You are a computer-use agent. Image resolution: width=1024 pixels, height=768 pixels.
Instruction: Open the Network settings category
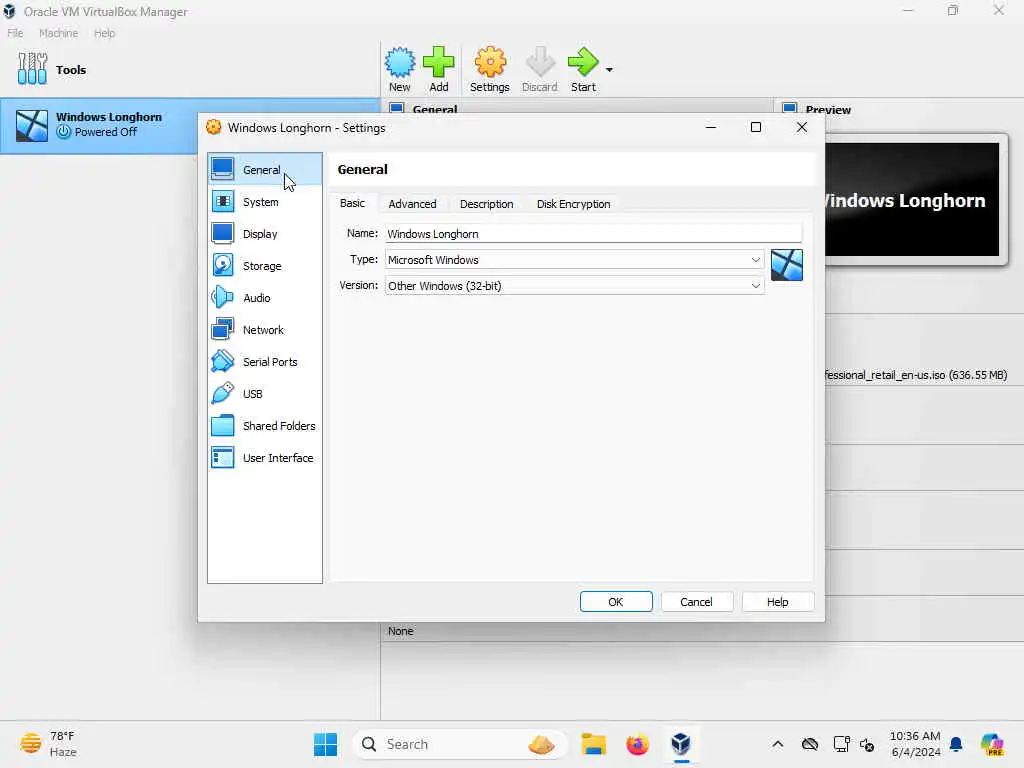pos(264,330)
